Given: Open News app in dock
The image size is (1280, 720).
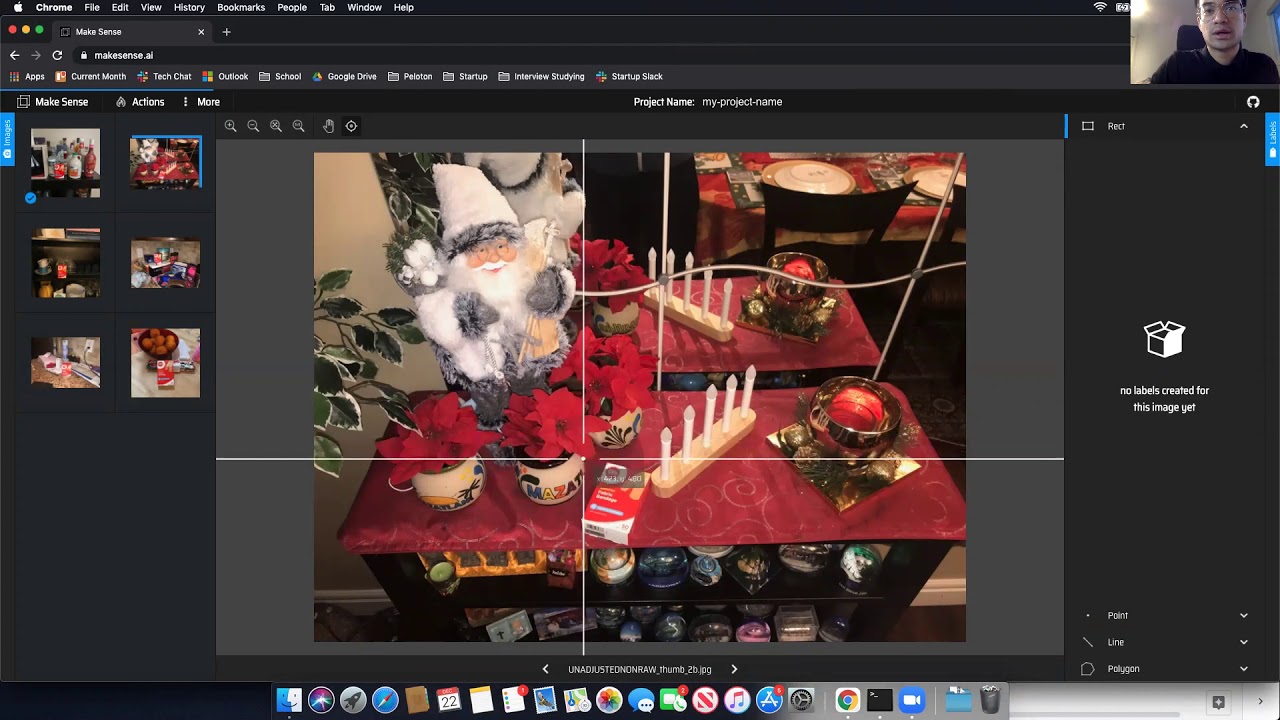Looking at the screenshot, I should point(705,700).
